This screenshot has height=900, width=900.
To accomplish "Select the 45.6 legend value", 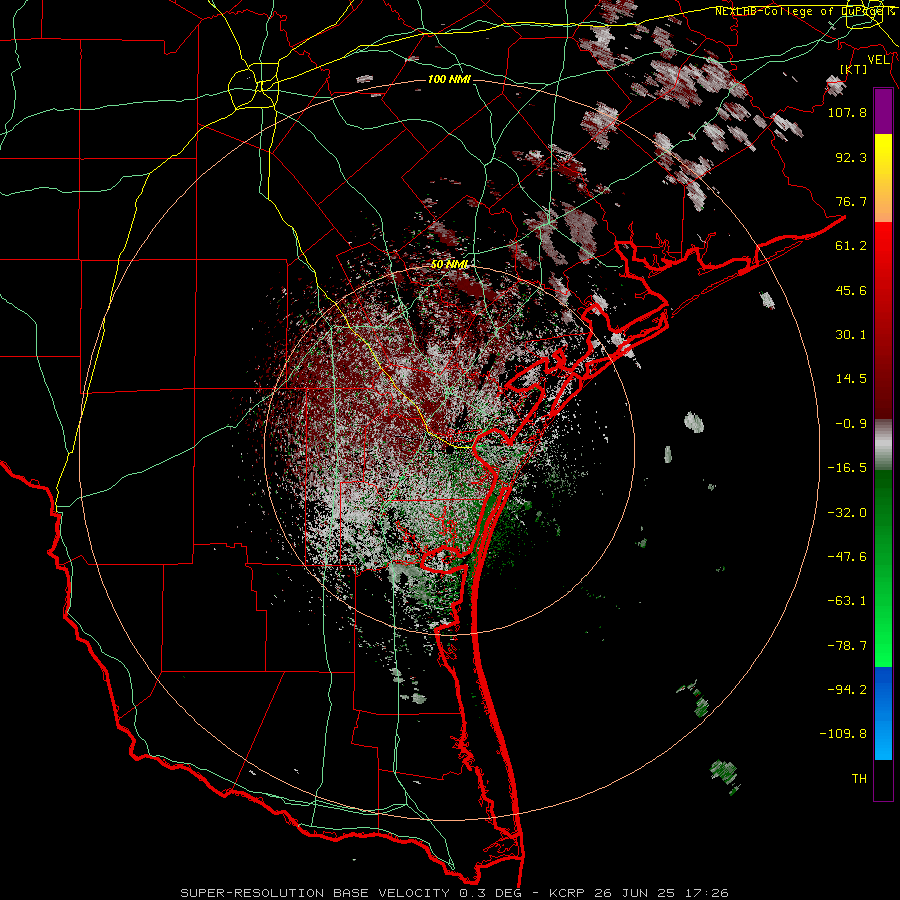I will point(851,290).
